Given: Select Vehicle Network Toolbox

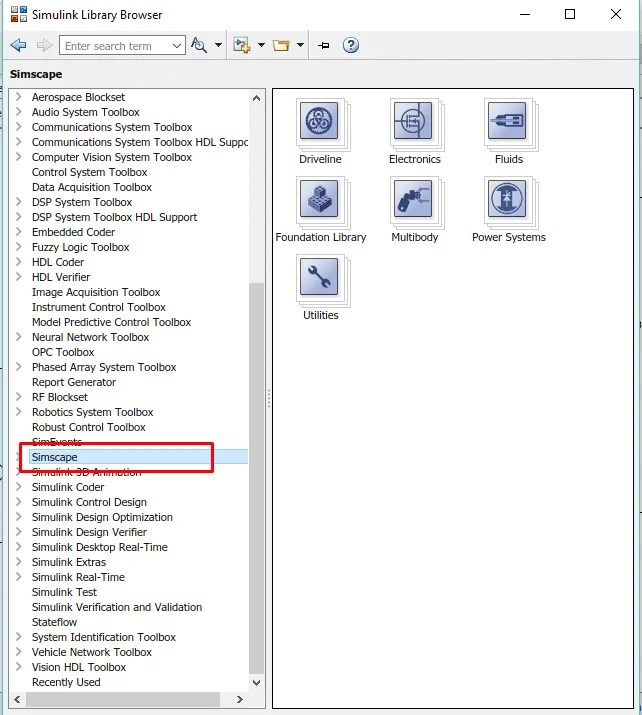Looking at the screenshot, I should (x=92, y=652).
